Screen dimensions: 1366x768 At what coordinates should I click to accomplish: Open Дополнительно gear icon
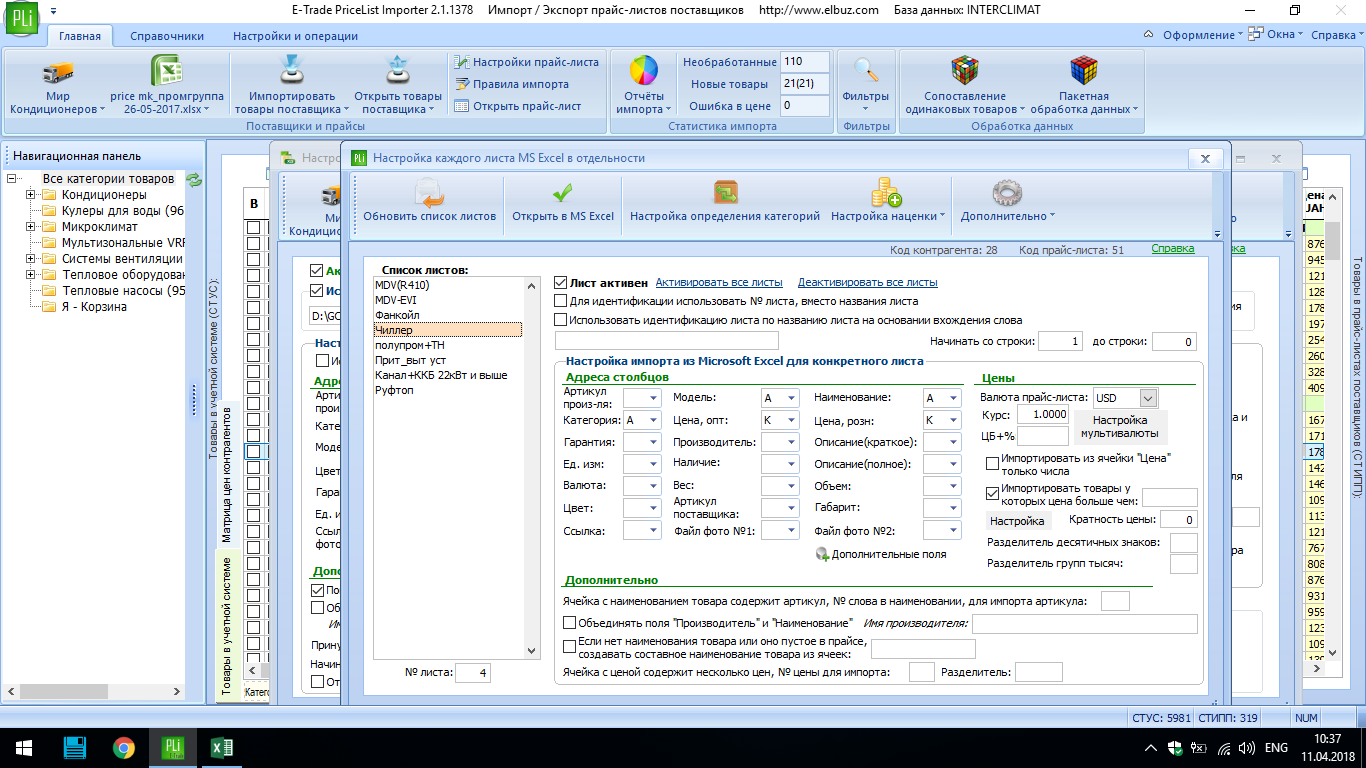(x=1006, y=194)
